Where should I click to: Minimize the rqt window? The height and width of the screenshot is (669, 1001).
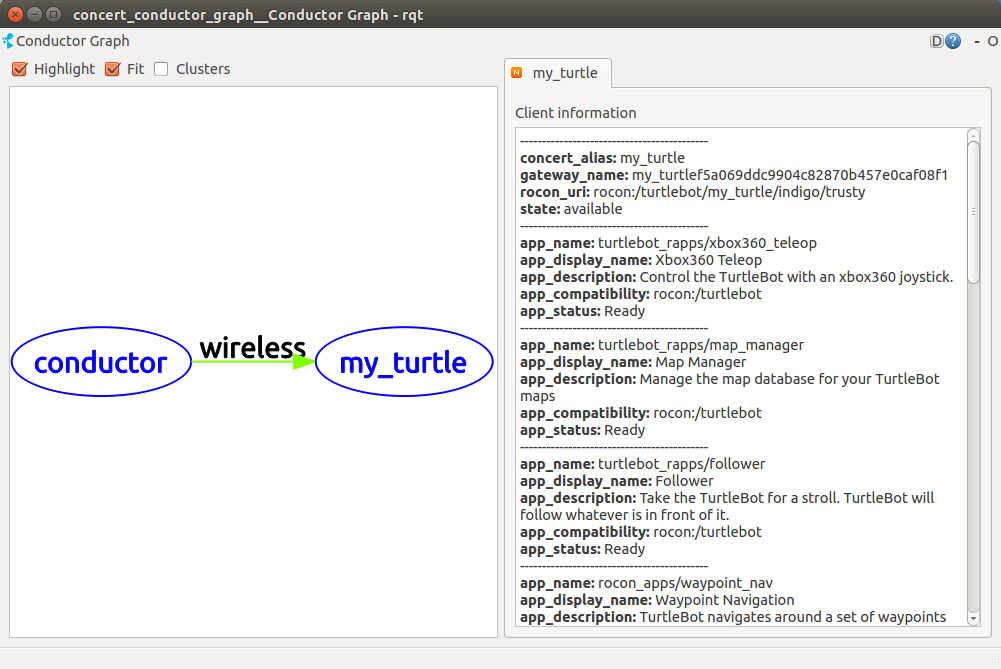coord(34,14)
